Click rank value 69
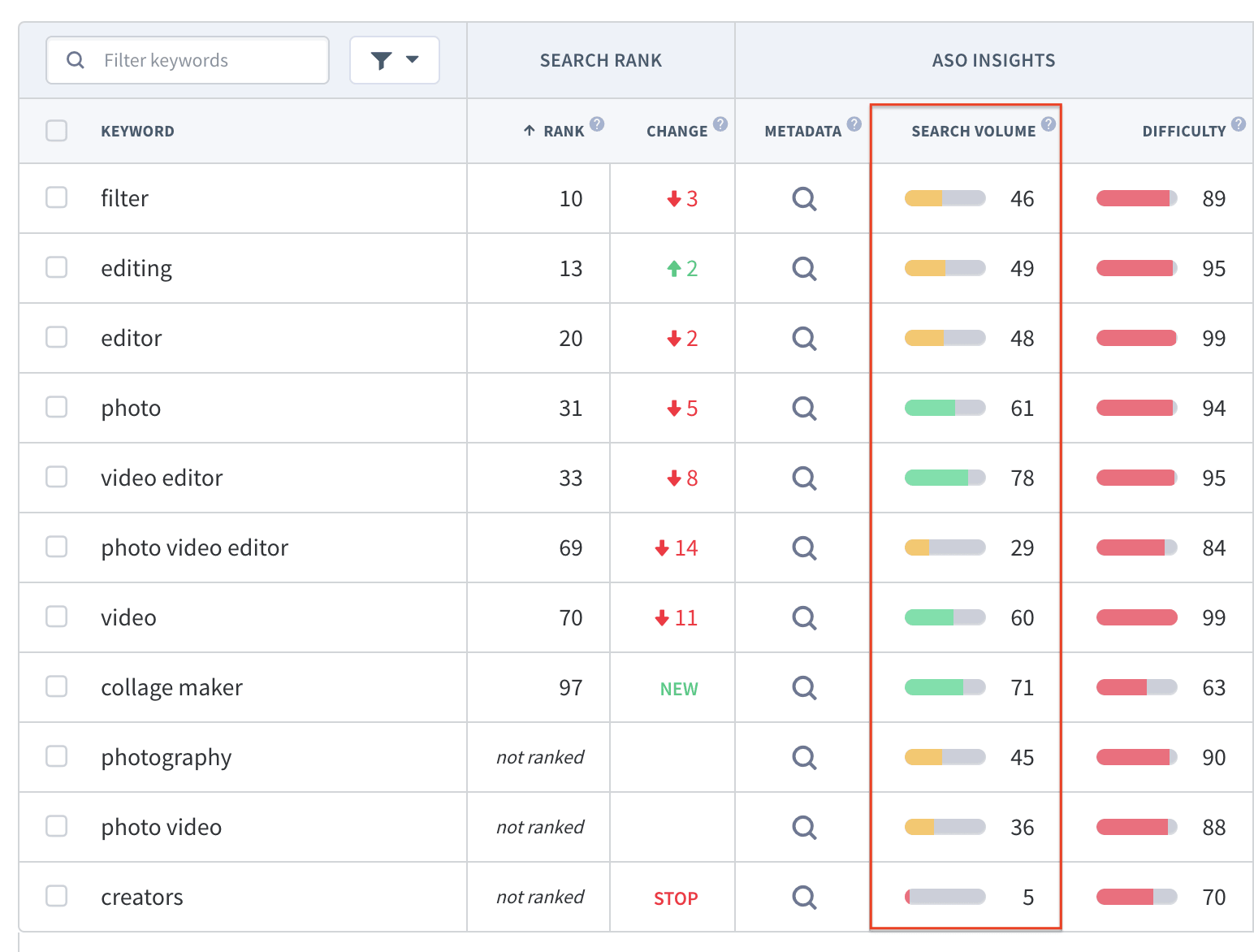This screenshot has height=952, width=1254. (570, 547)
